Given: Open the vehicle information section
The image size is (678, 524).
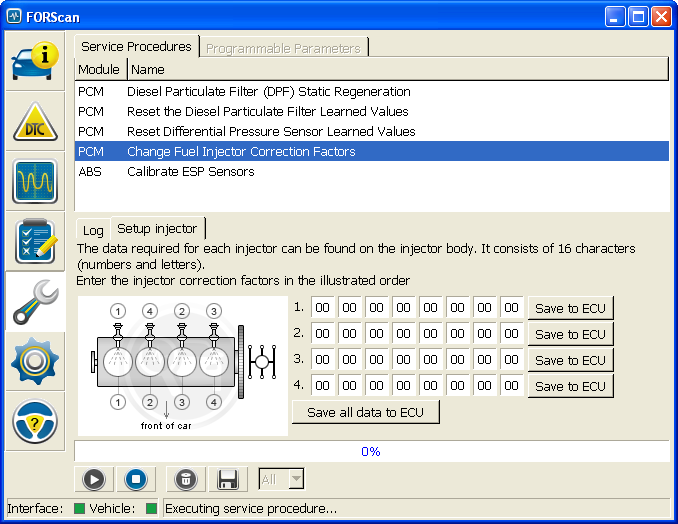Looking at the screenshot, I should (x=35, y=61).
